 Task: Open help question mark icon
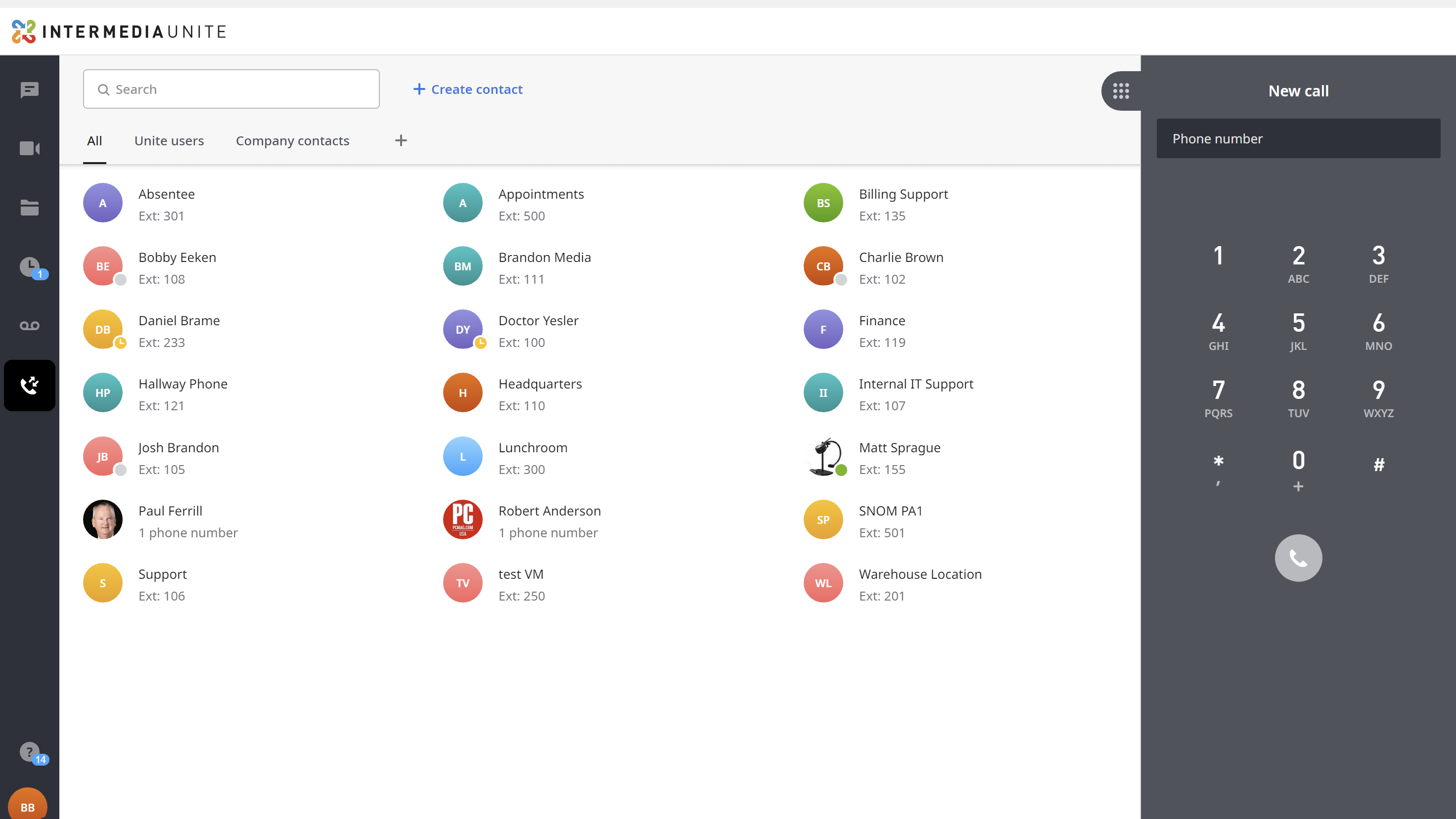tap(31, 752)
